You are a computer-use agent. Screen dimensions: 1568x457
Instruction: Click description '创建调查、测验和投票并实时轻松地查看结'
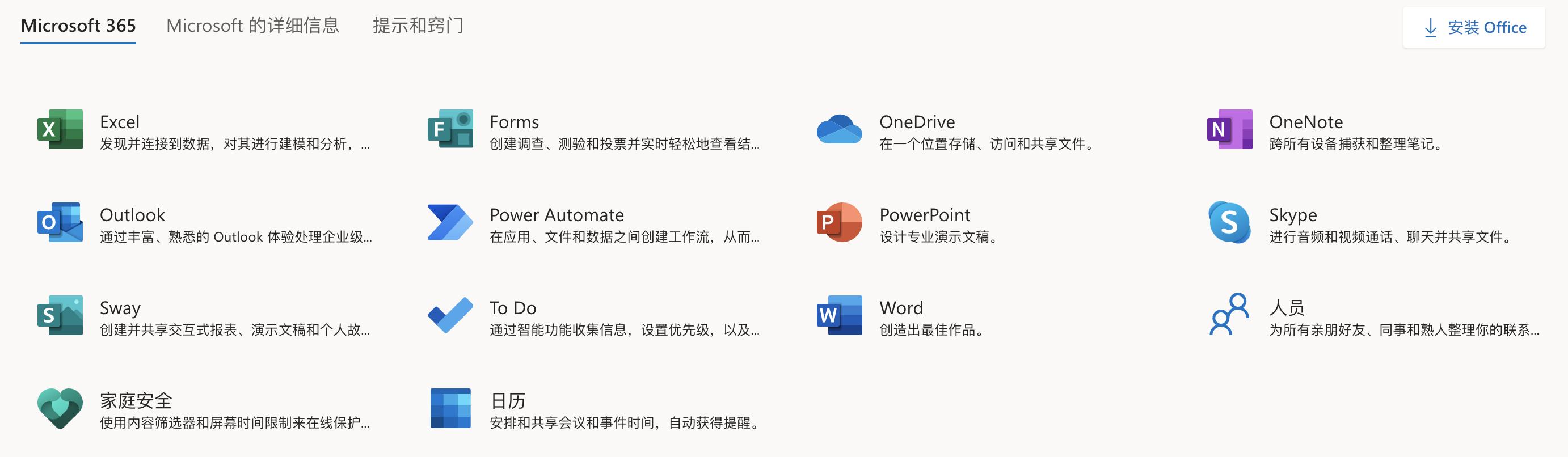pyautogui.click(x=625, y=143)
